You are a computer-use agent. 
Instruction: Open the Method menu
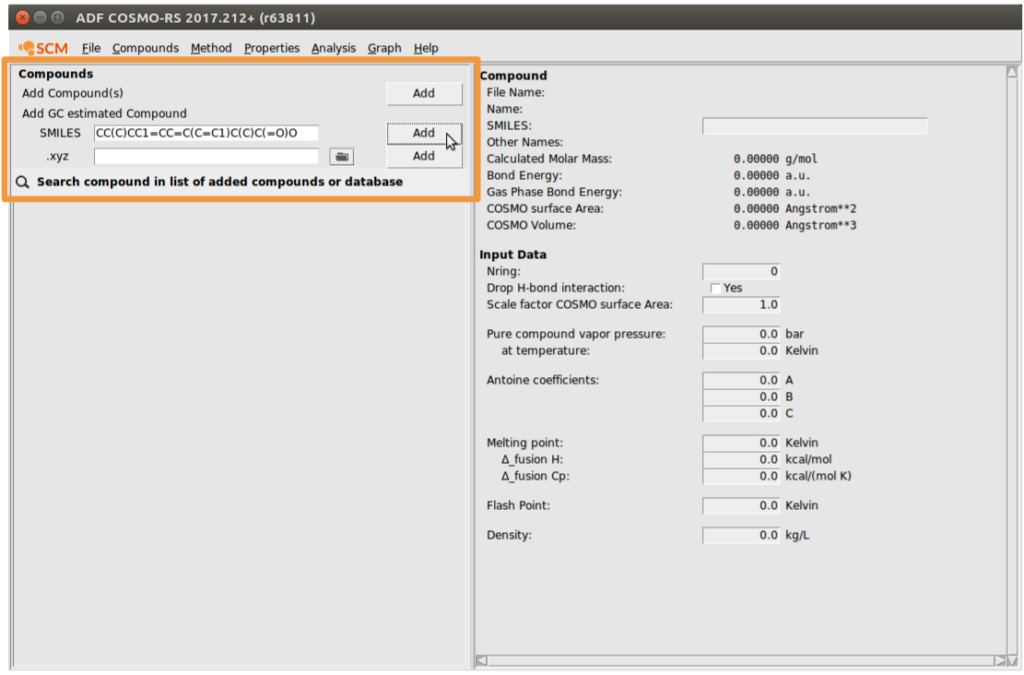211,48
